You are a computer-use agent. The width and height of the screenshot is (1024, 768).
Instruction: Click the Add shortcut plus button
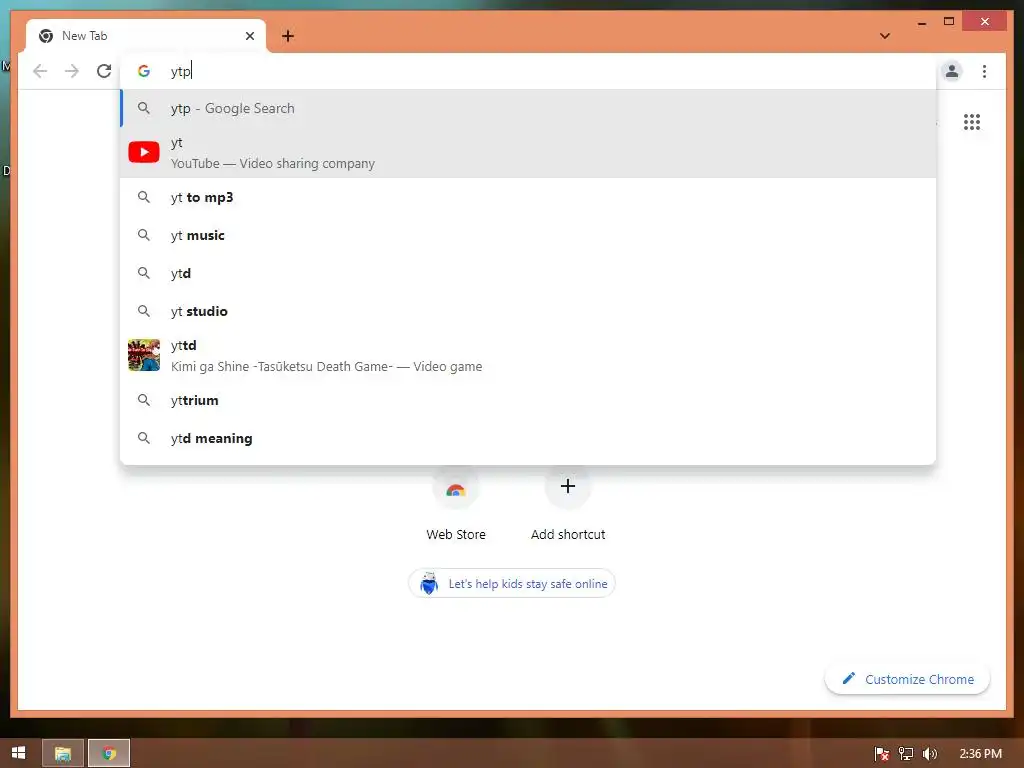click(568, 487)
